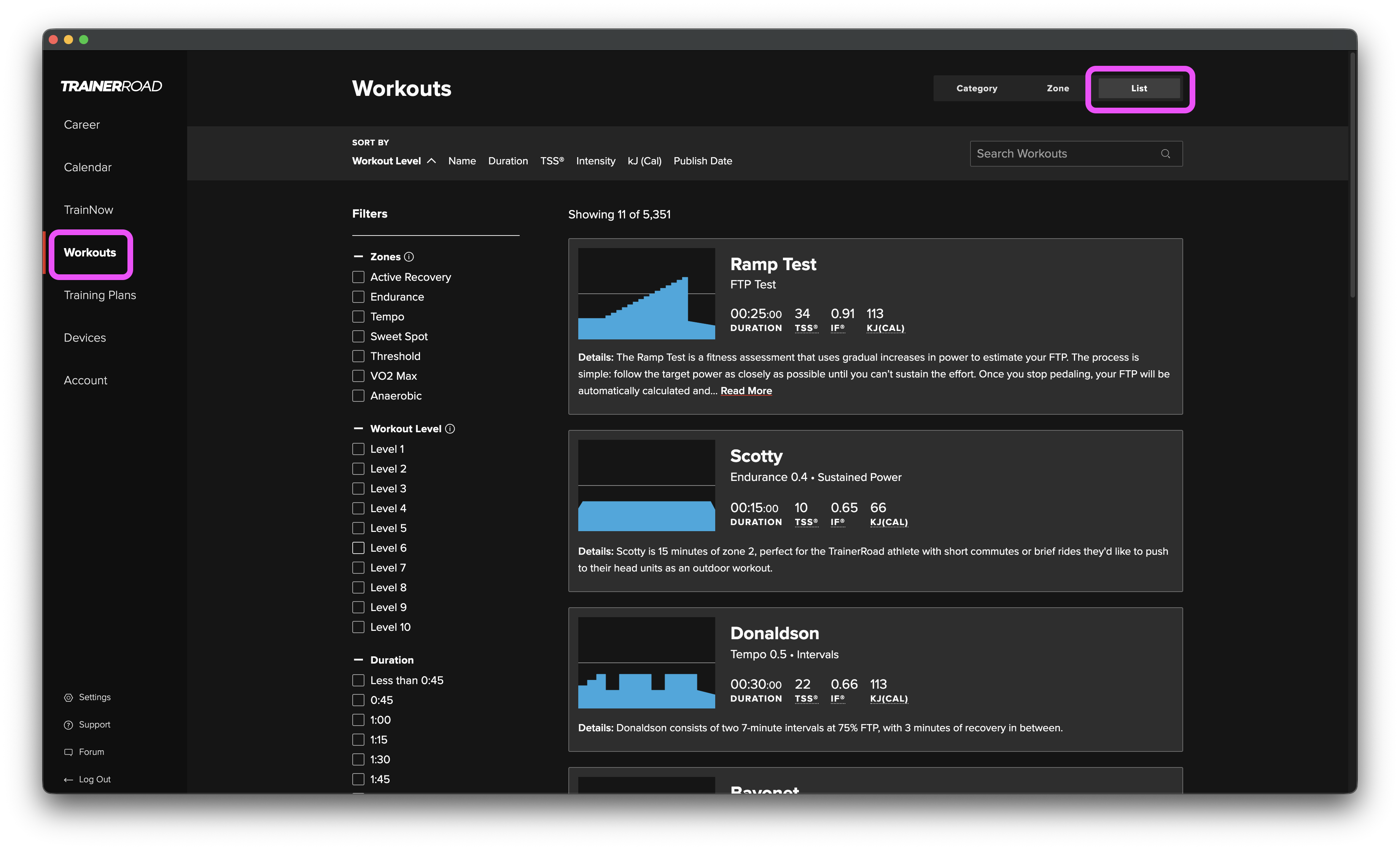Open Account in the sidebar
1400x850 pixels.
[85, 380]
